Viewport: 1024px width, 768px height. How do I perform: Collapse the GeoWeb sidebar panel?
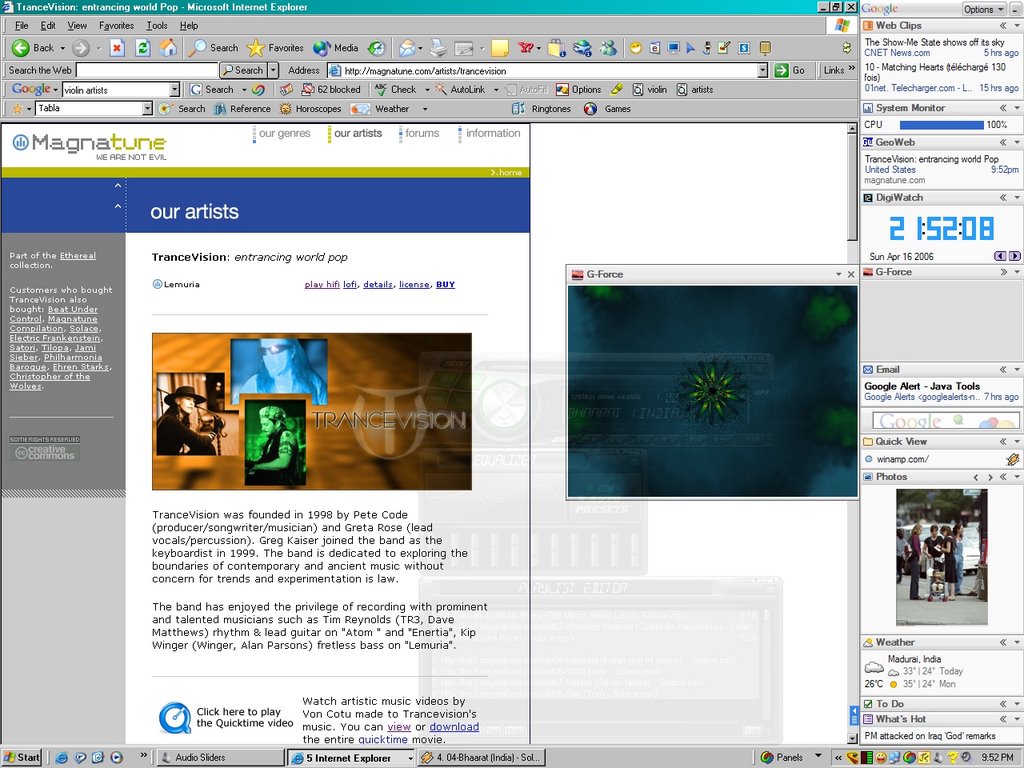(x=1002, y=142)
